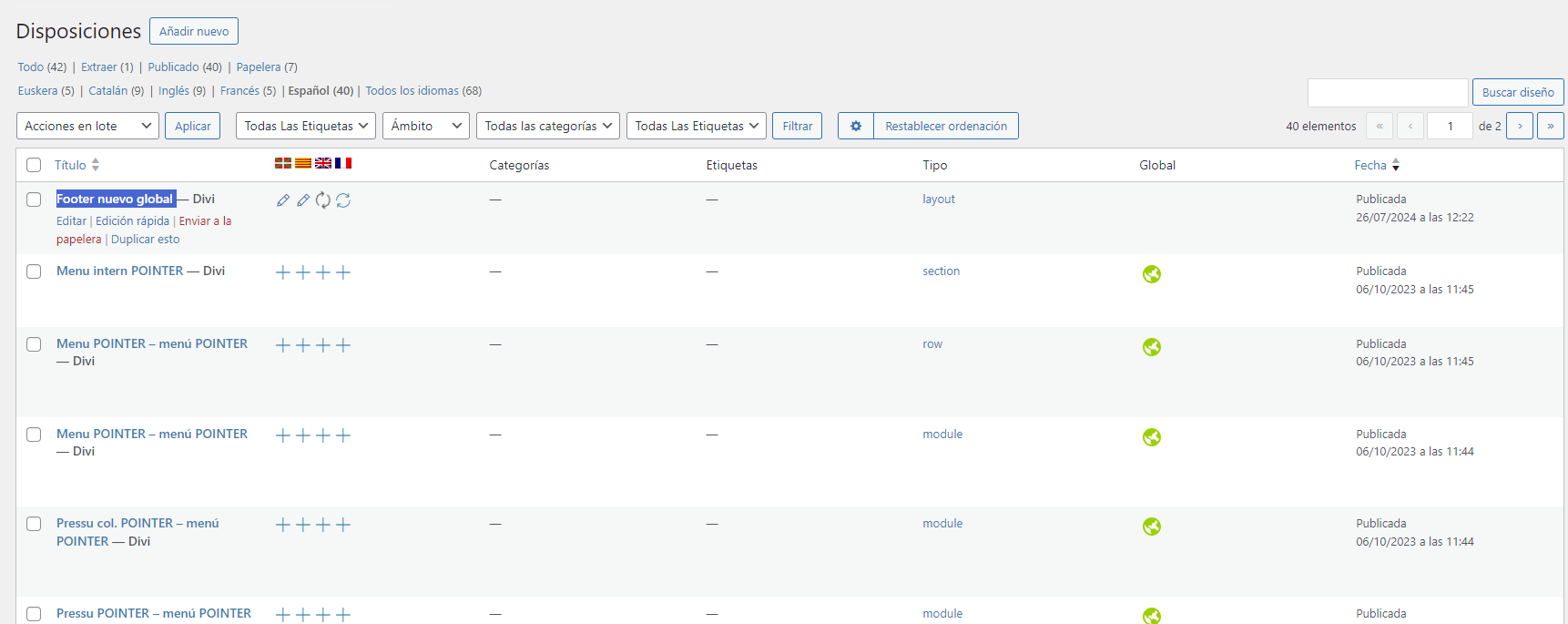Click the UK flag column header
Image resolution: width=1568 pixels, height=624 pixels.
pyautogui.click(x=323, y=163)
